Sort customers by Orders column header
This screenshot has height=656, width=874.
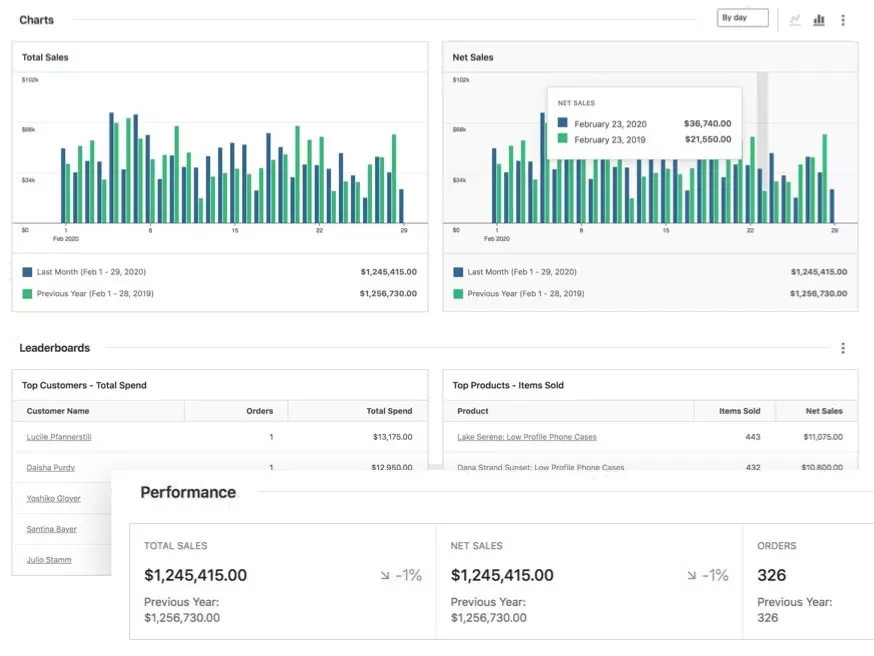coord(259,411)
